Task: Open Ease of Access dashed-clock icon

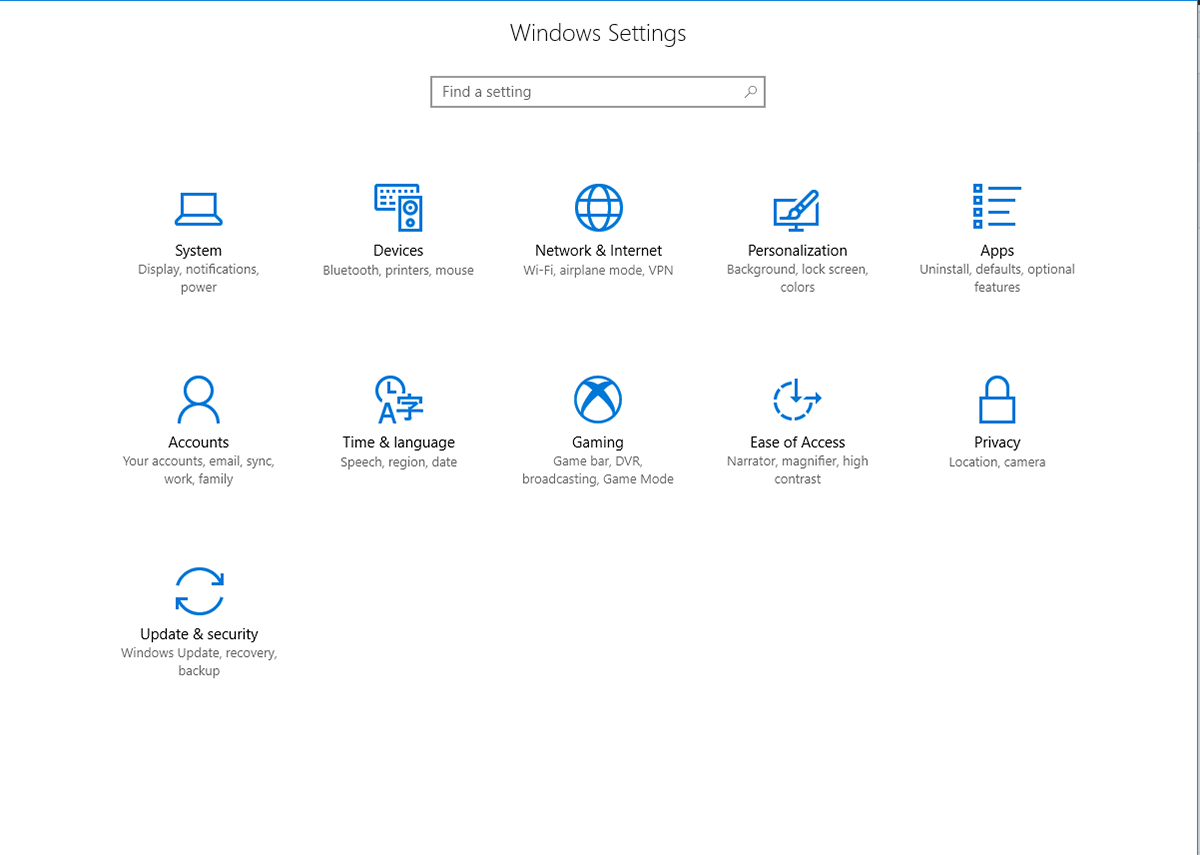Action: point(797,400)
